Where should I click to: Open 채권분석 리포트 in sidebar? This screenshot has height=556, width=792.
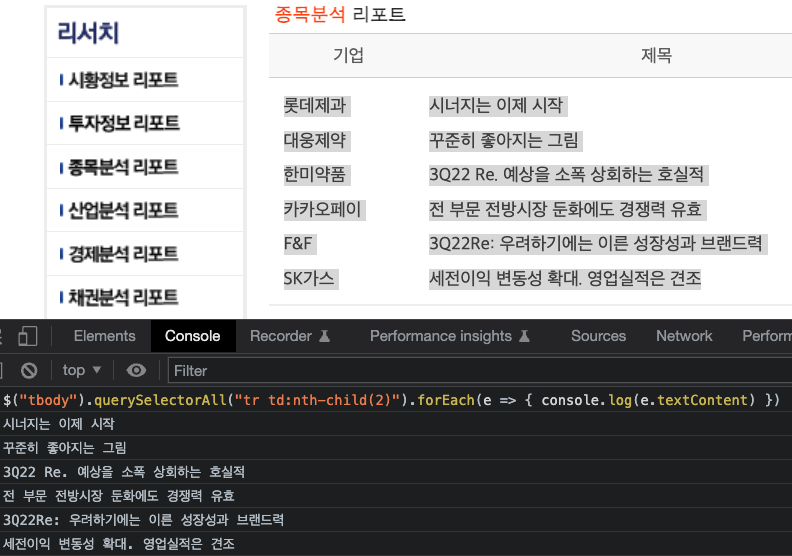pos(123,297)
